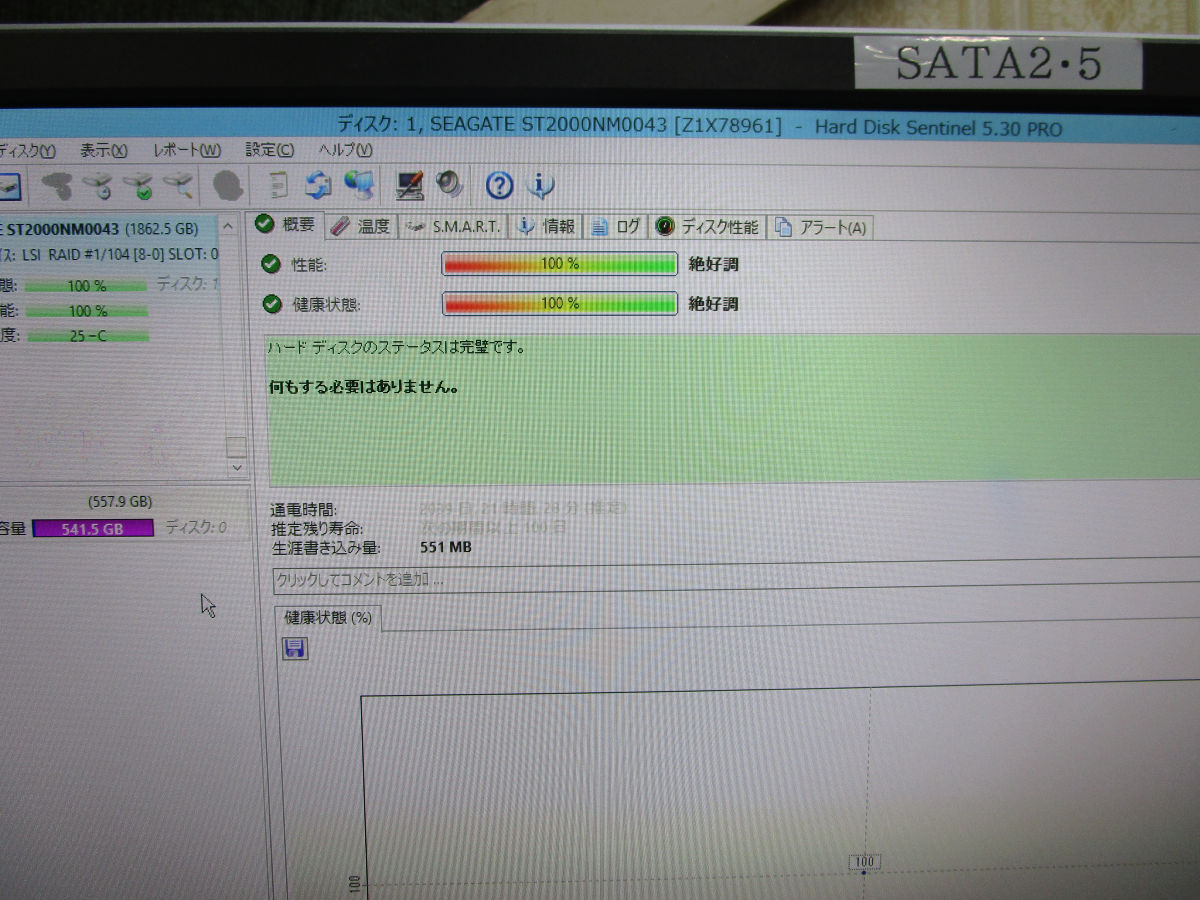Open the ヘルプ(V) menu

pos(346,150)
